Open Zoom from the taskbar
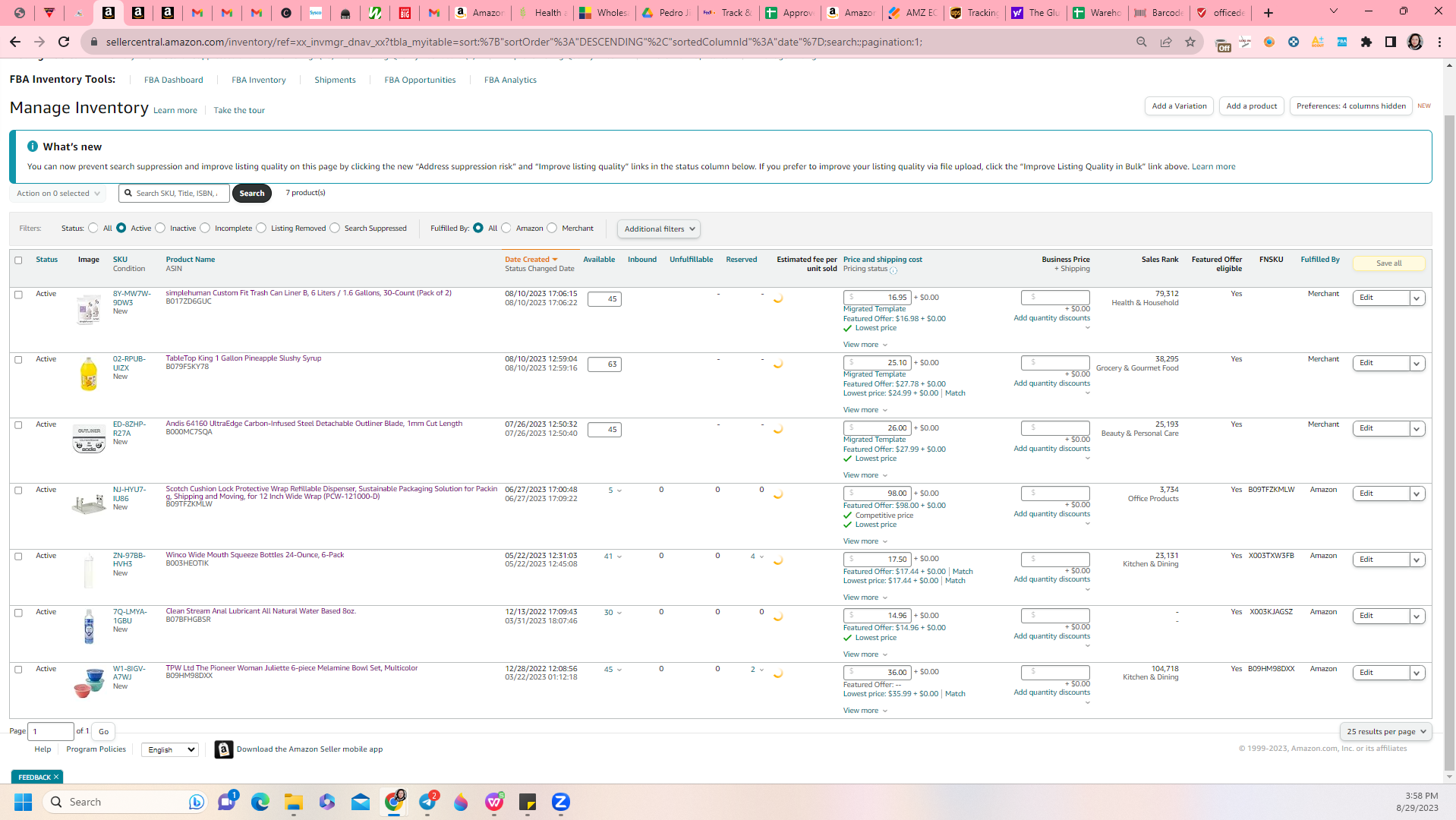This screenshot has width=1456, height=820. [561, 802]
